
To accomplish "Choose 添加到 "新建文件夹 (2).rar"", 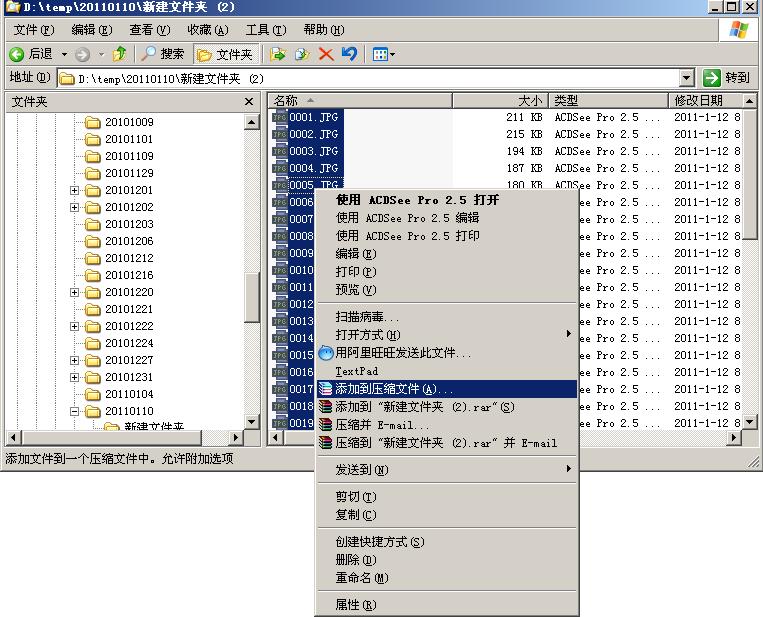I will pyautogui.click(x=446, y=407).
